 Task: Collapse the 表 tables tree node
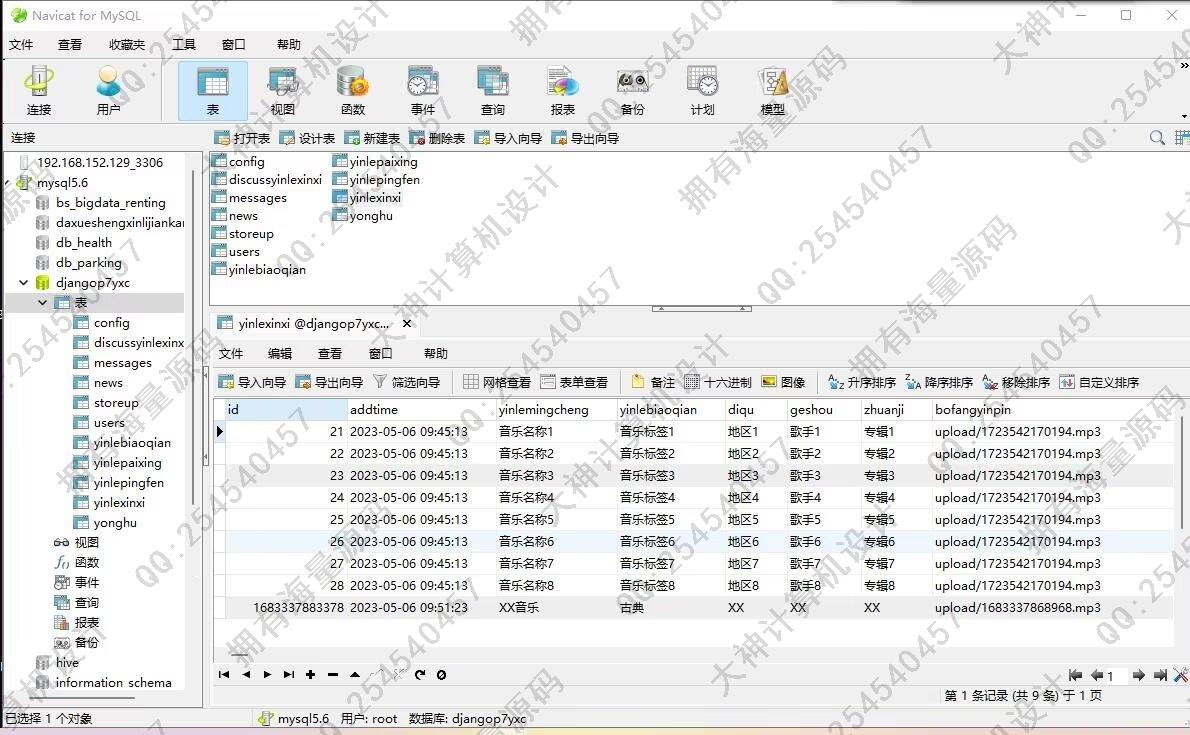point(43,303)
